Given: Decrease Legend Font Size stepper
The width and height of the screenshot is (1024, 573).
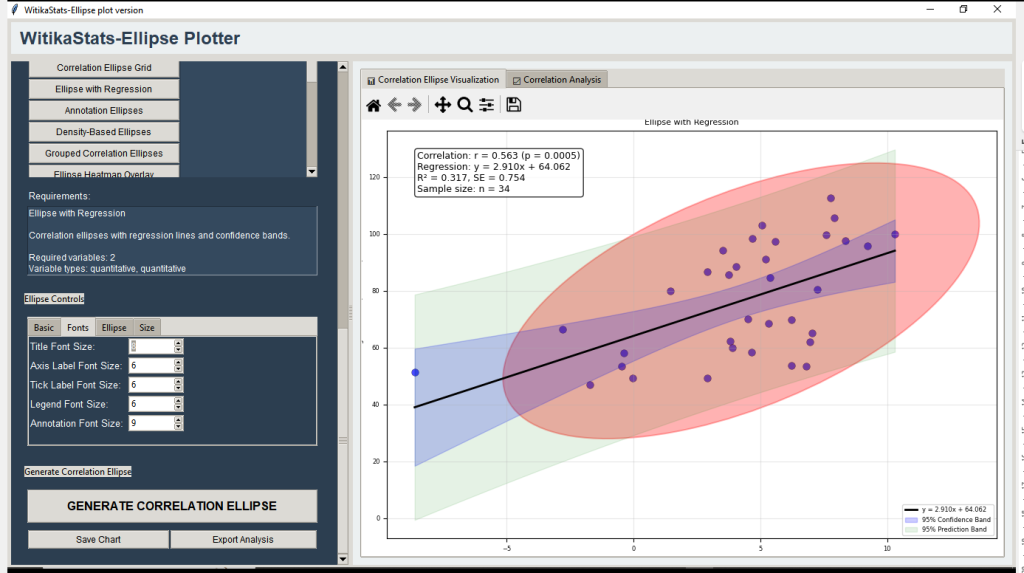Looking at the screenshot, I should pyautogui.click(x=178, y=408).
